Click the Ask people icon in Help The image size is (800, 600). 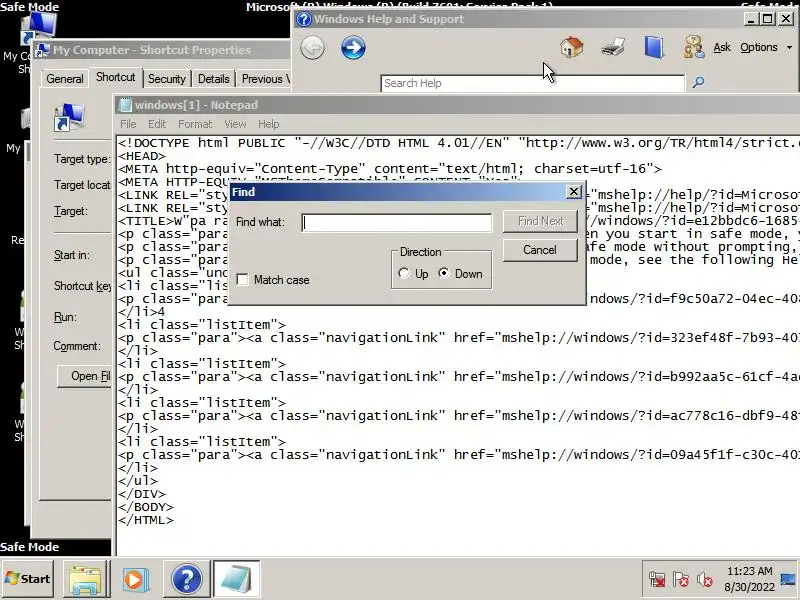pos(694,47)
